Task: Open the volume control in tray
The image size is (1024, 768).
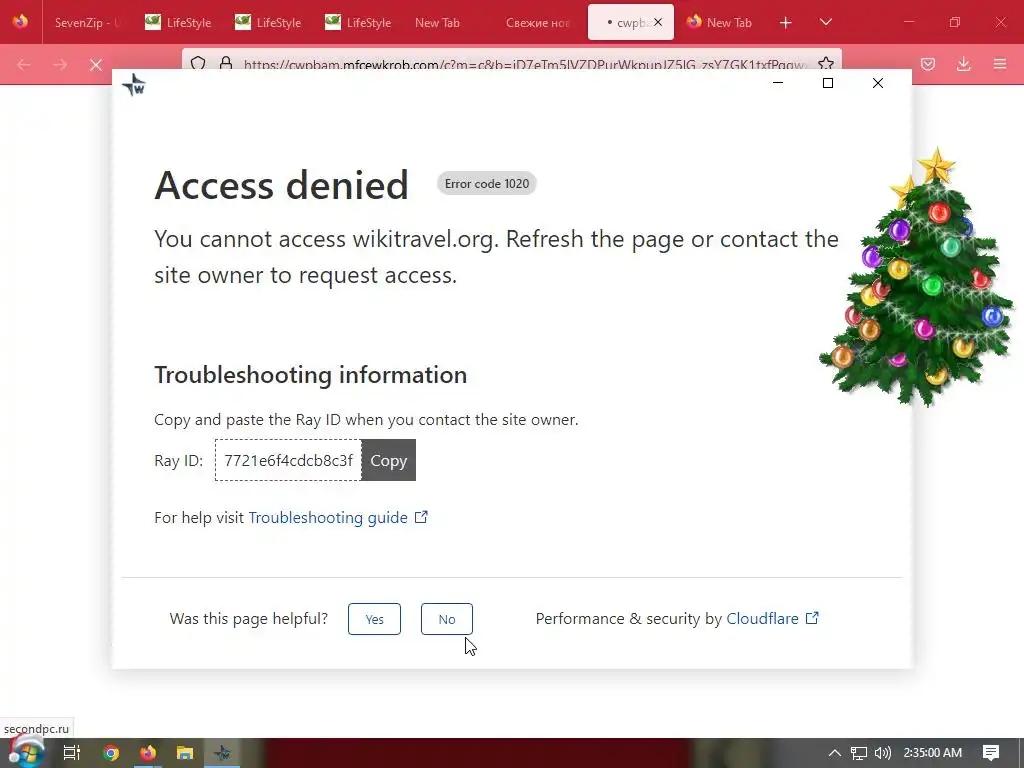Action: click(882, 753)
